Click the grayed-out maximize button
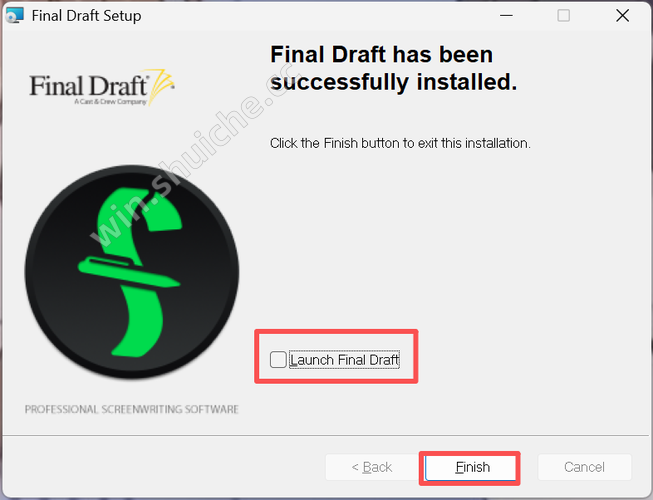Screen dimensions: 653x500 coord(563,16)
